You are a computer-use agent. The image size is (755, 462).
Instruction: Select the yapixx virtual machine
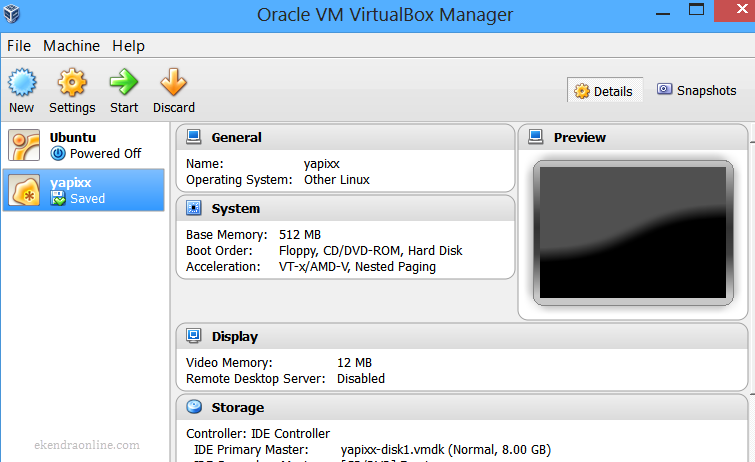pyautogui.click(x=84, y=190)
